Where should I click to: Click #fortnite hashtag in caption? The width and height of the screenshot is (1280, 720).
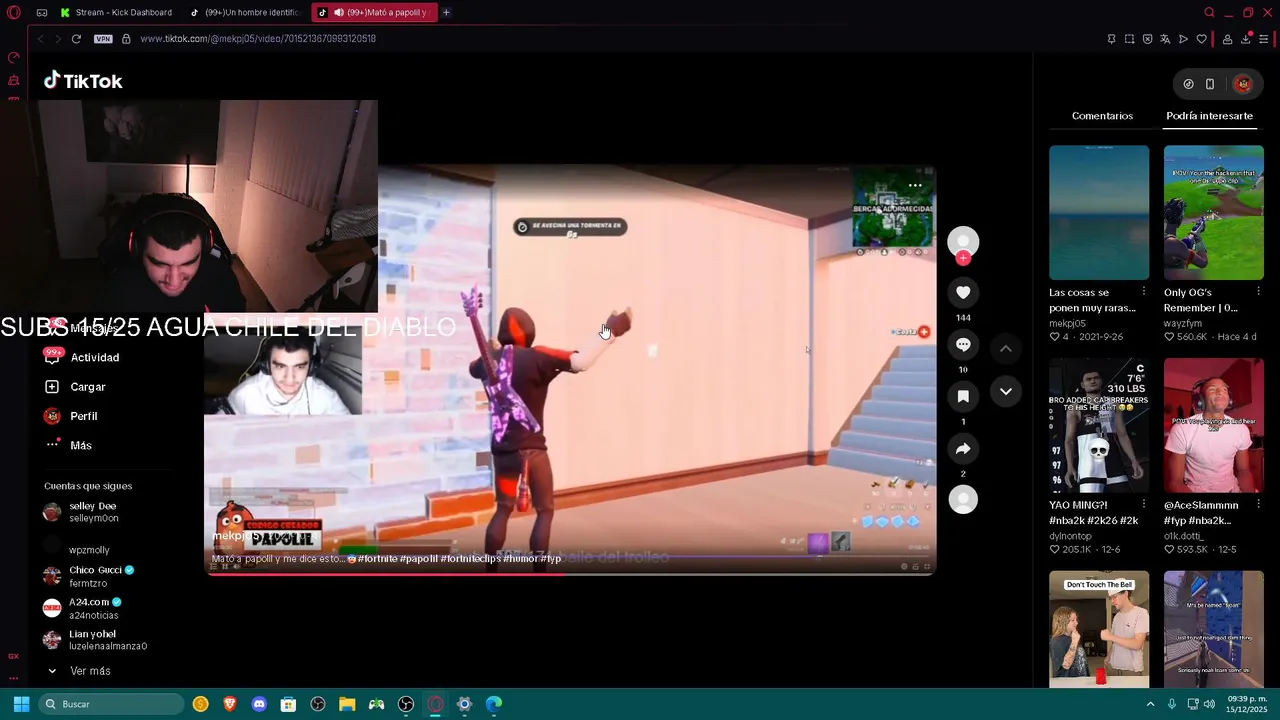378,558
